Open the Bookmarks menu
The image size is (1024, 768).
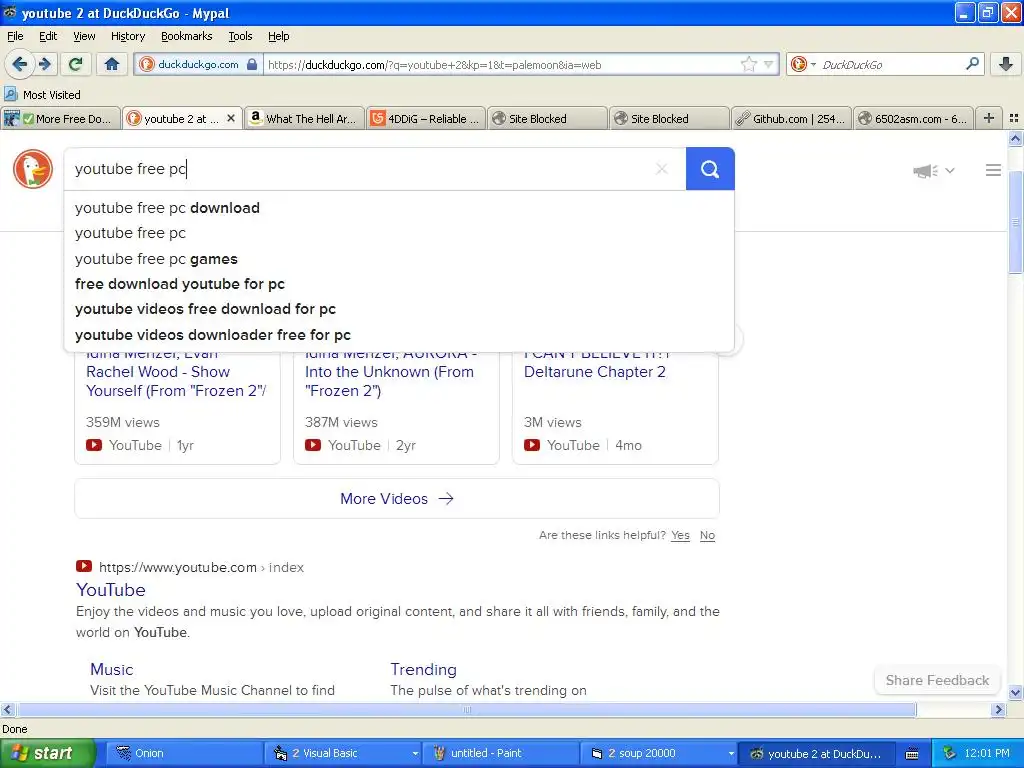click(x=186, y=36)
